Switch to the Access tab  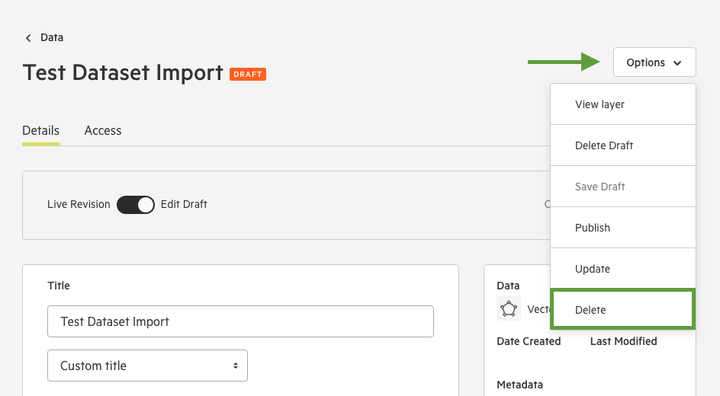103,130
